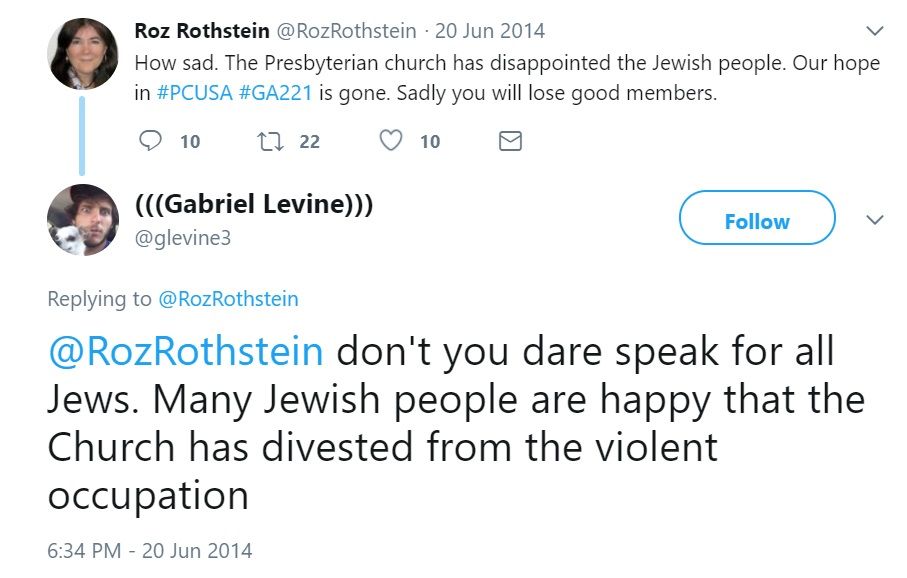907x578 pixels.
Task: Click the (((Gabriel Levine))) display name
Action: (x=254, y=205)
